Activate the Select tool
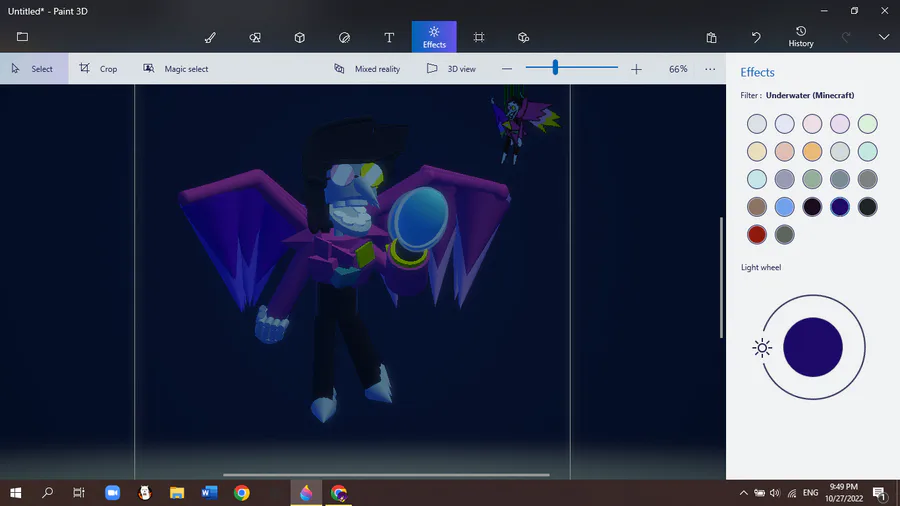The image size is (900, 506). pos(34,69)
